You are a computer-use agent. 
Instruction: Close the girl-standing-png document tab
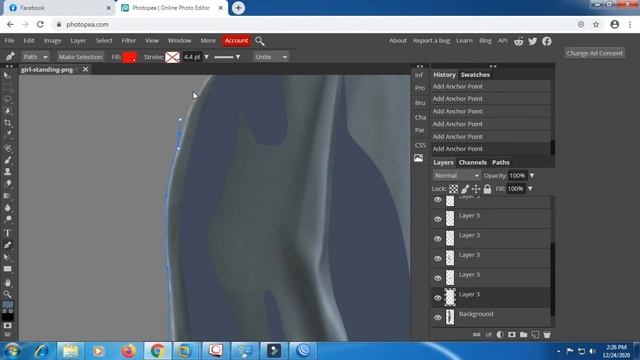coord(85,69)
